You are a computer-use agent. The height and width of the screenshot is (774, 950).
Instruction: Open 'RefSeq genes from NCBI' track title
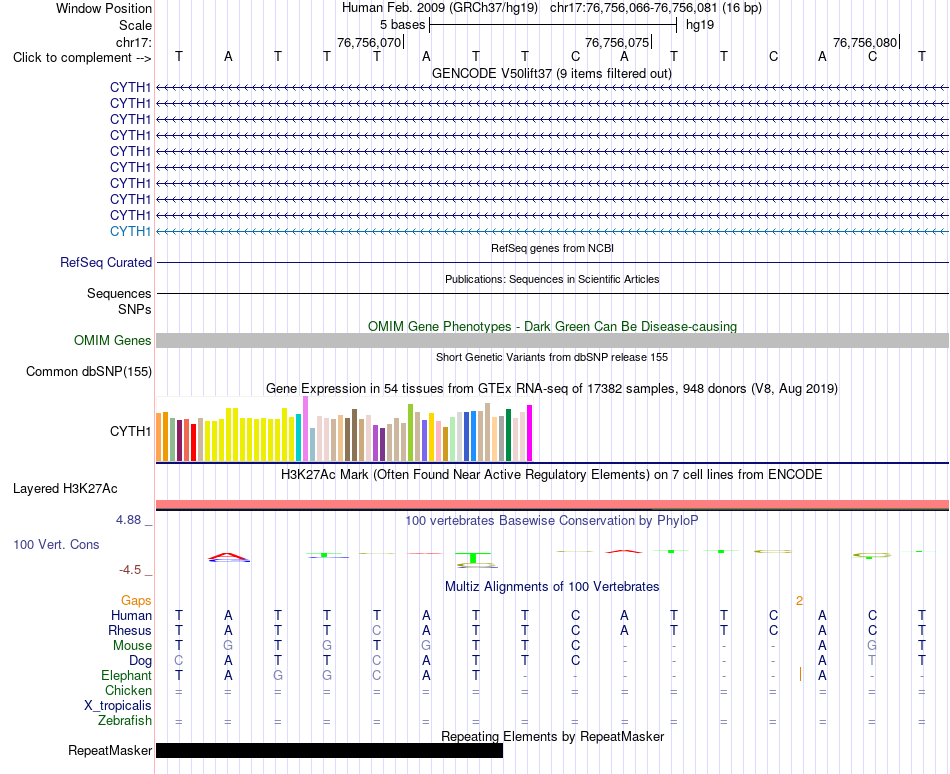tap(552, 248)
